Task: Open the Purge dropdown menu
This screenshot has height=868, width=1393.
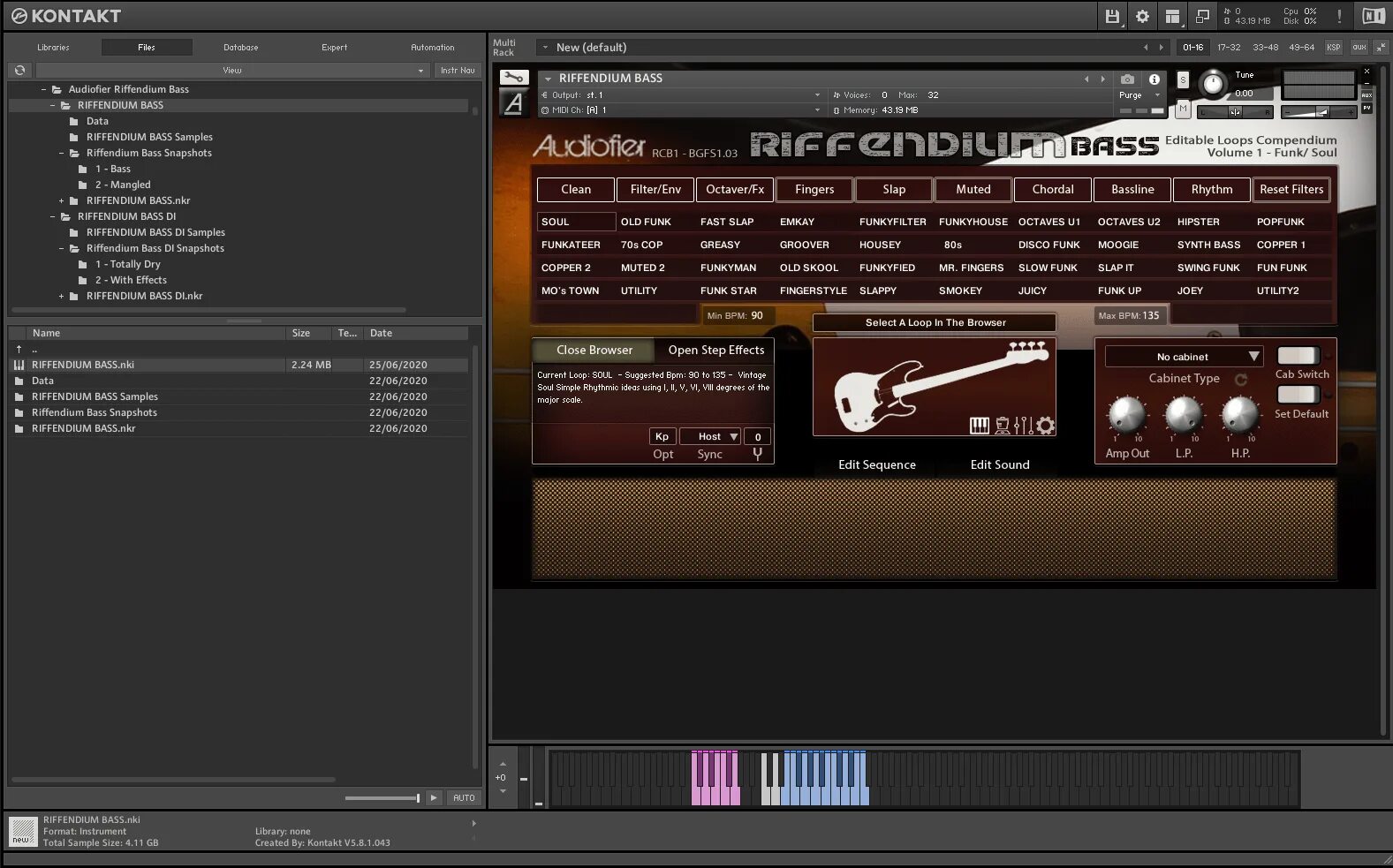Action: click(1139, 94)
